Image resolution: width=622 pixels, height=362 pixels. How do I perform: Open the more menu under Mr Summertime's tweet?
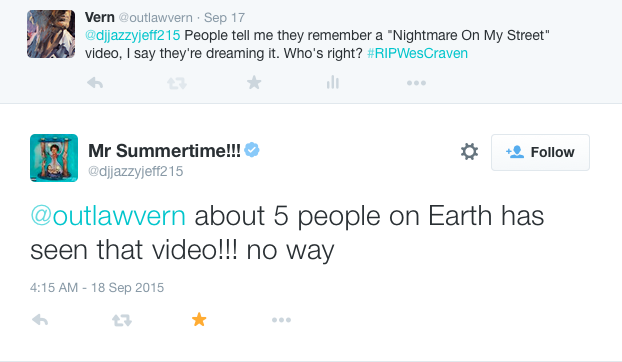pyautogui.click(x=281, y=320)
